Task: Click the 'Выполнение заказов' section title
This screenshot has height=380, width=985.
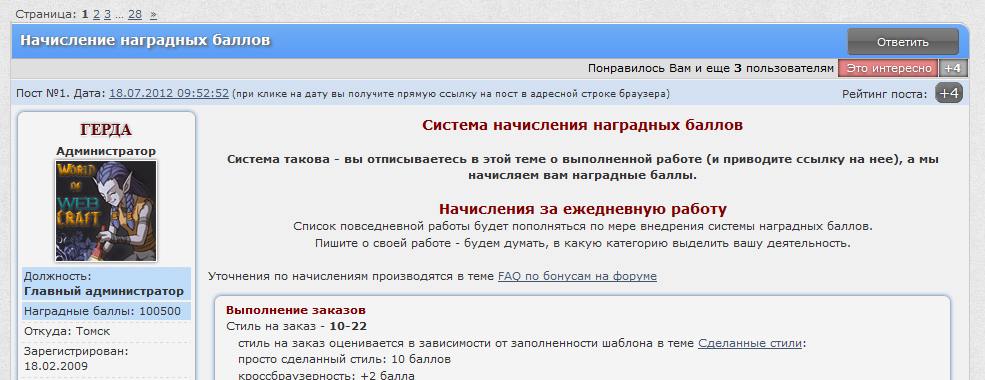Action: [x=296, y=310]
